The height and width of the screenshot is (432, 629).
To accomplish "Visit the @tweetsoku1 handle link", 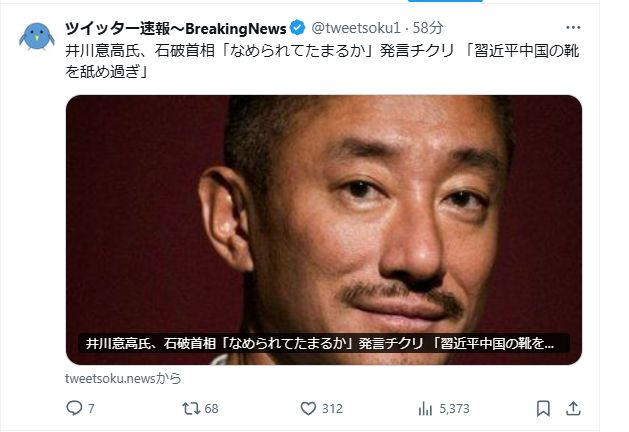I will [356, 28].
